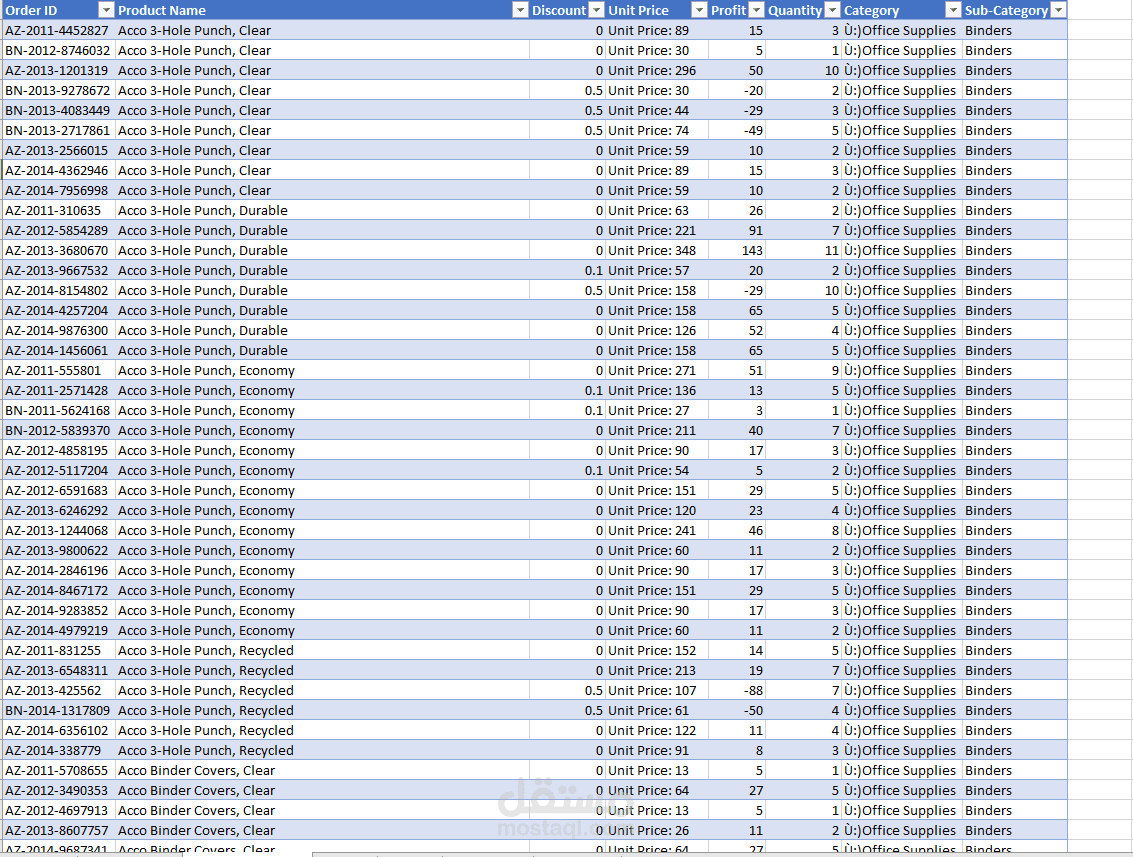This screenshot has height=857, width=1133.
Task: Select cell AZ-2012-5854289
Action: [x=59, y=231]
